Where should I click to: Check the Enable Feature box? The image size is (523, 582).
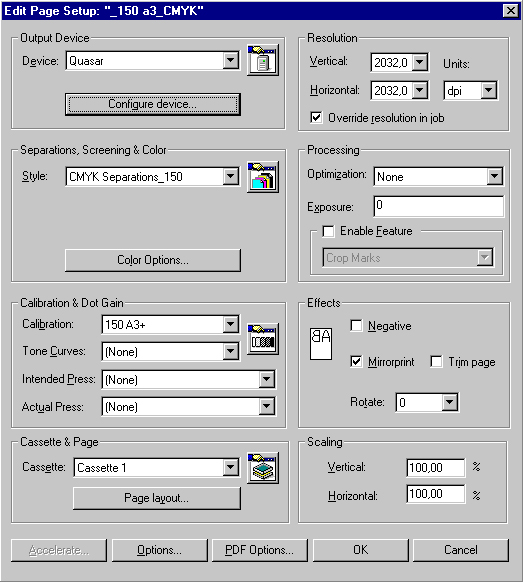328,231
